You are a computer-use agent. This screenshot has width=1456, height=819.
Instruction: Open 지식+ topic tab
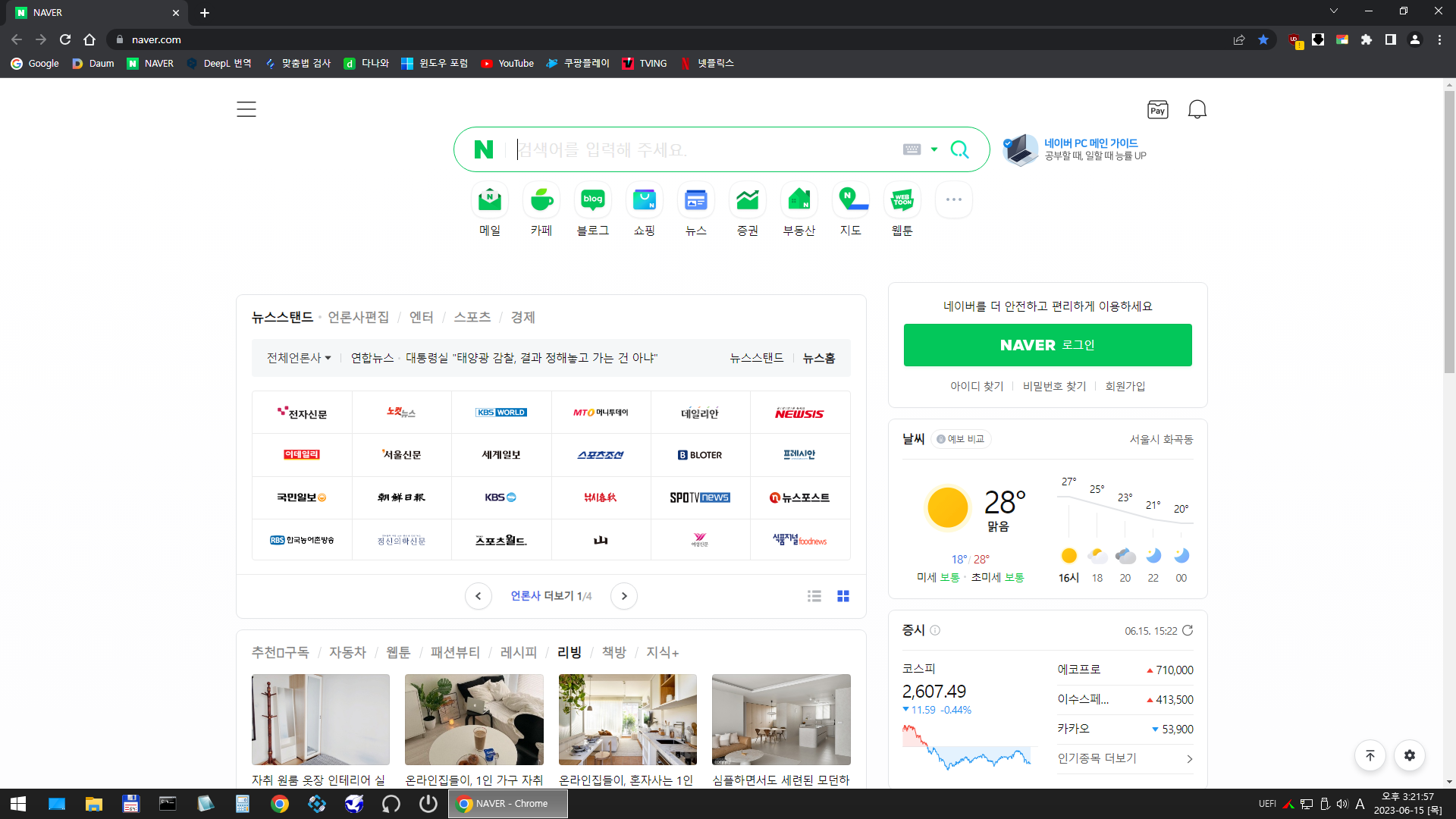pyautogui.click(x=662, y=652)
